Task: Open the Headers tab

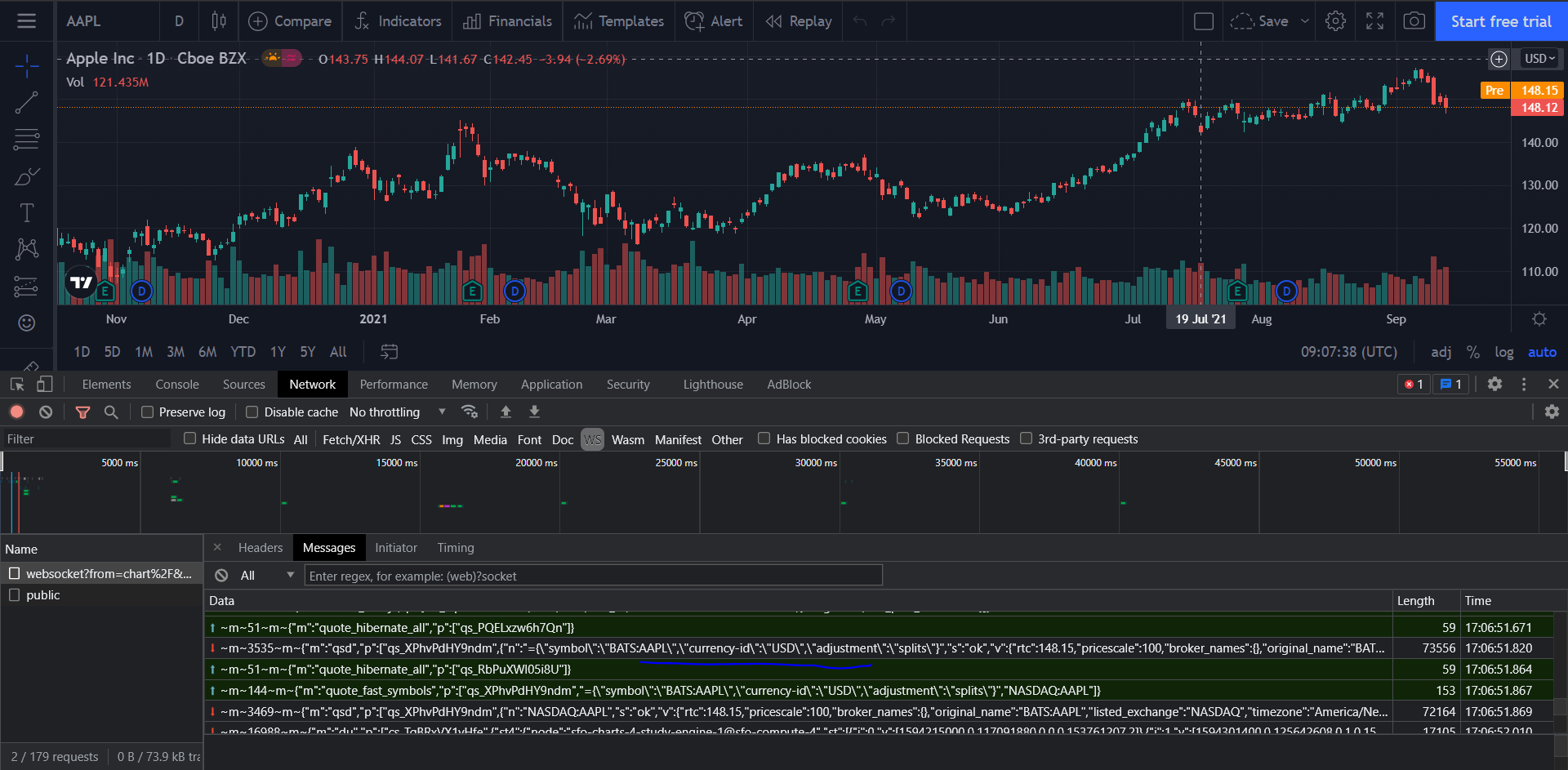Action: [261, 548]
